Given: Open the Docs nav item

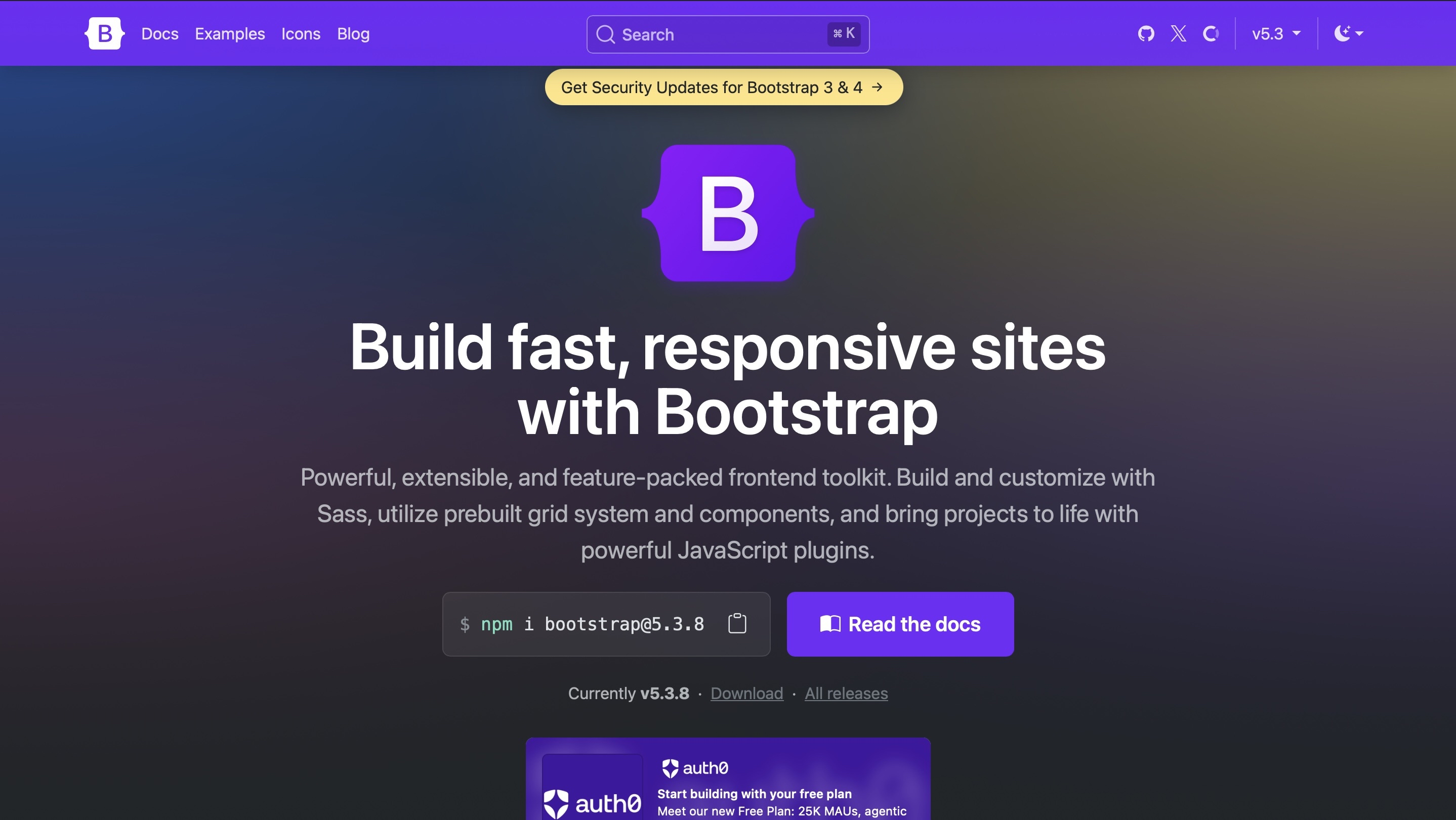Looking at the screenshot, I should pyautogui.click(x=160, y=34).
